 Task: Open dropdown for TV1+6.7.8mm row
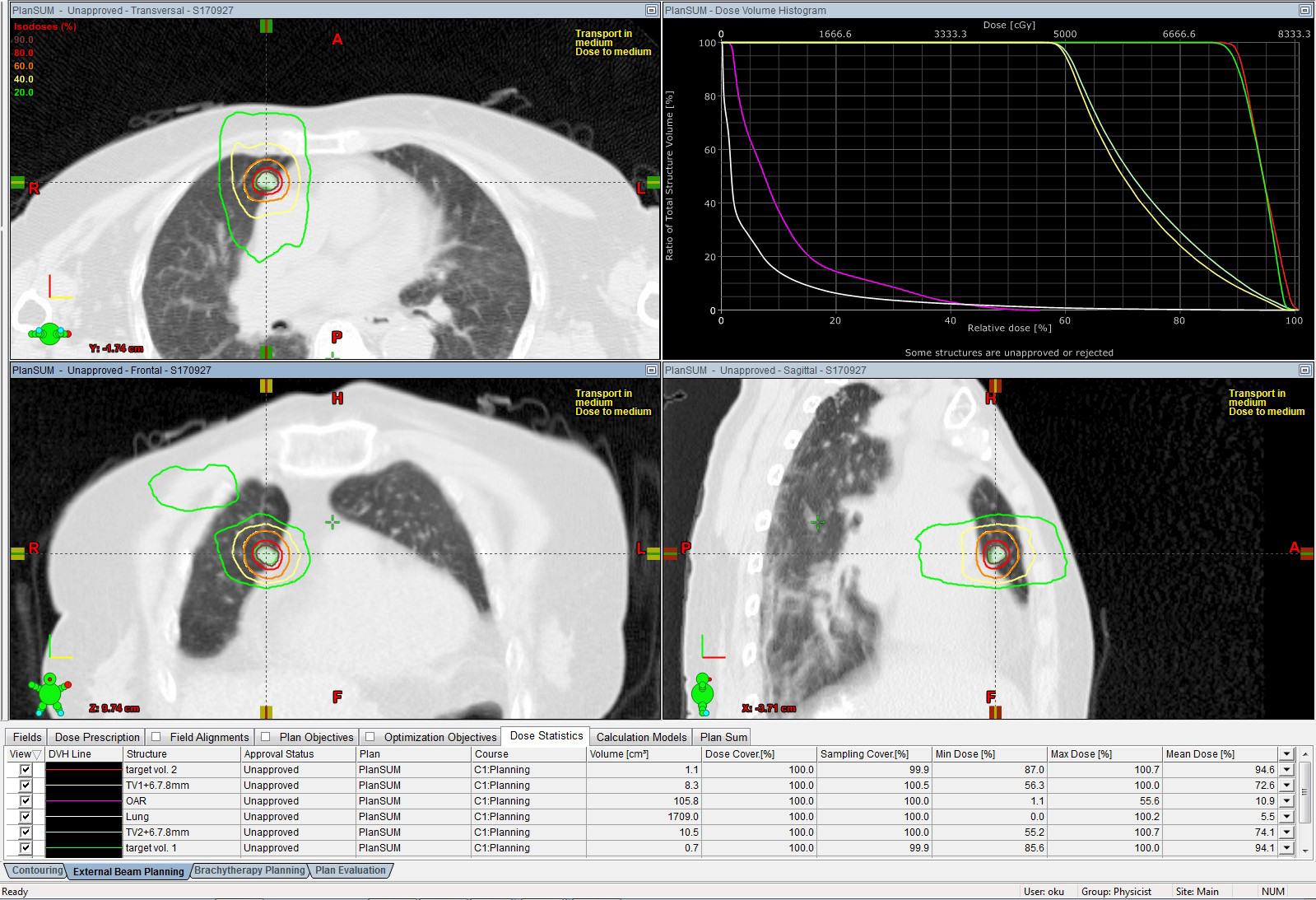1287,786
